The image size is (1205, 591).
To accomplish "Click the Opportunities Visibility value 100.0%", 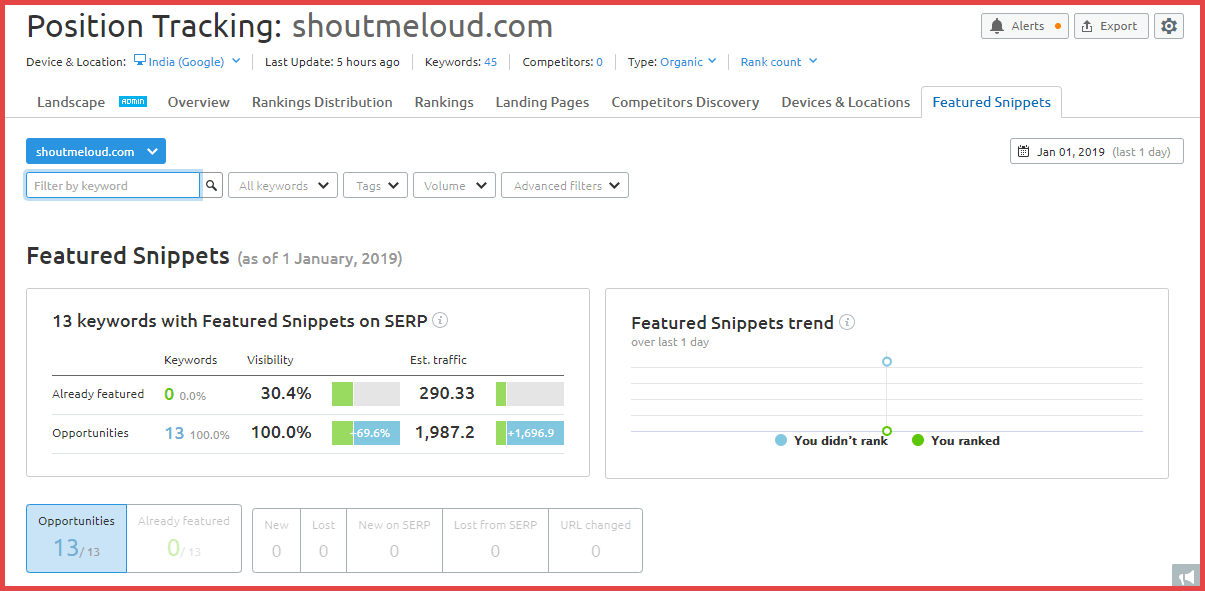I will (x=281, y=433).
